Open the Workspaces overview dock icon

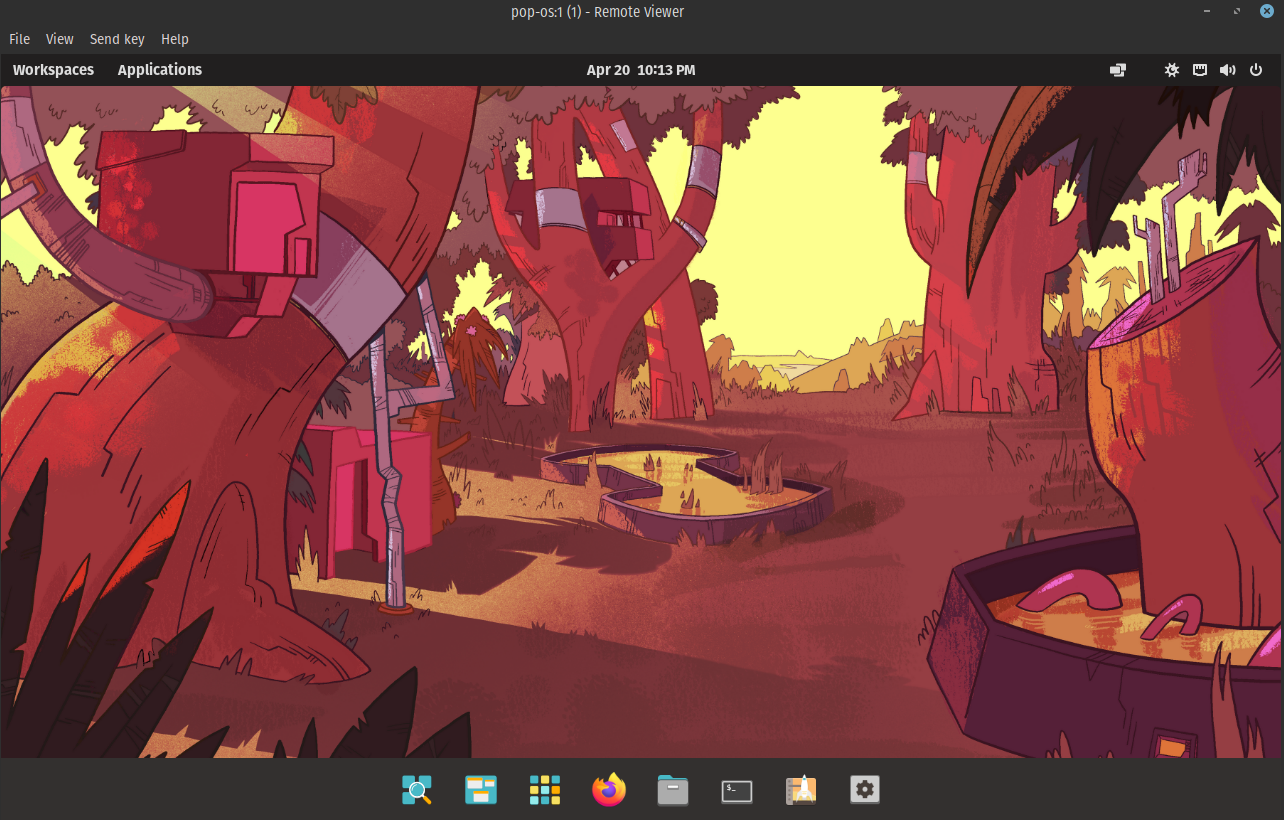(x=481, y=790)
